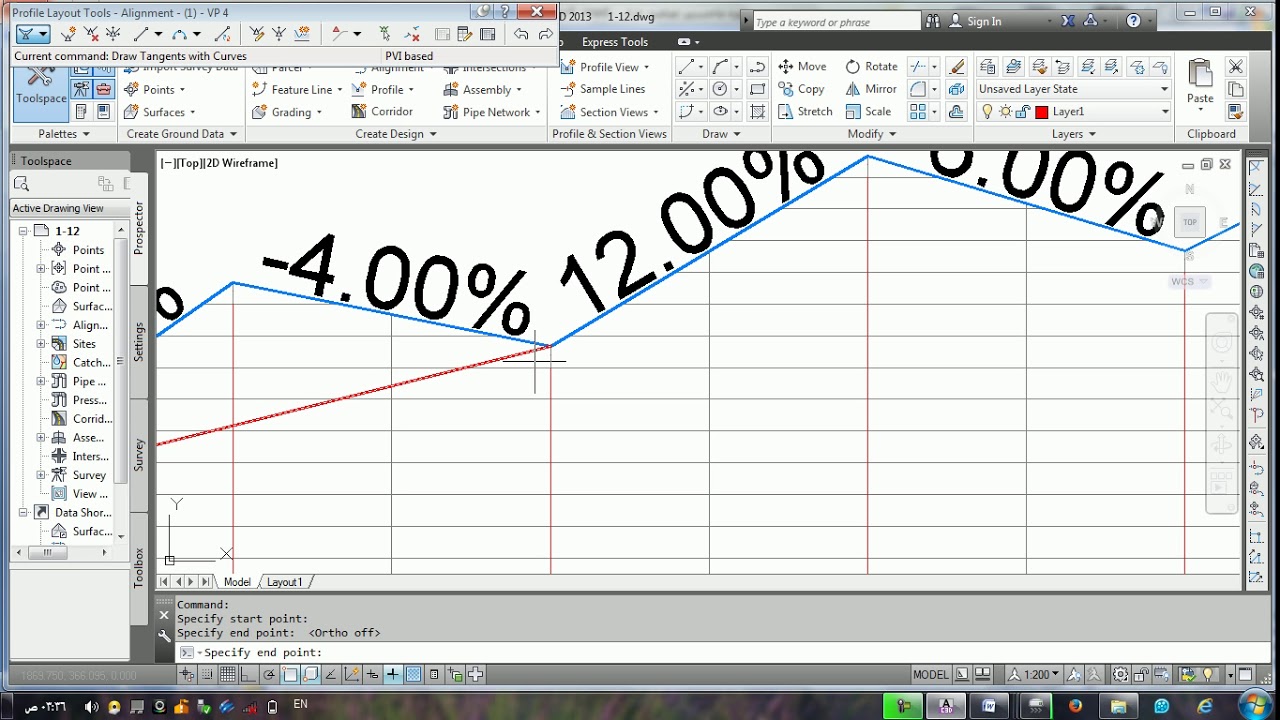Click the Erase tool icon
This screenshot has height=720, width=1280.
pyautogui.click(x=958, y=66)
